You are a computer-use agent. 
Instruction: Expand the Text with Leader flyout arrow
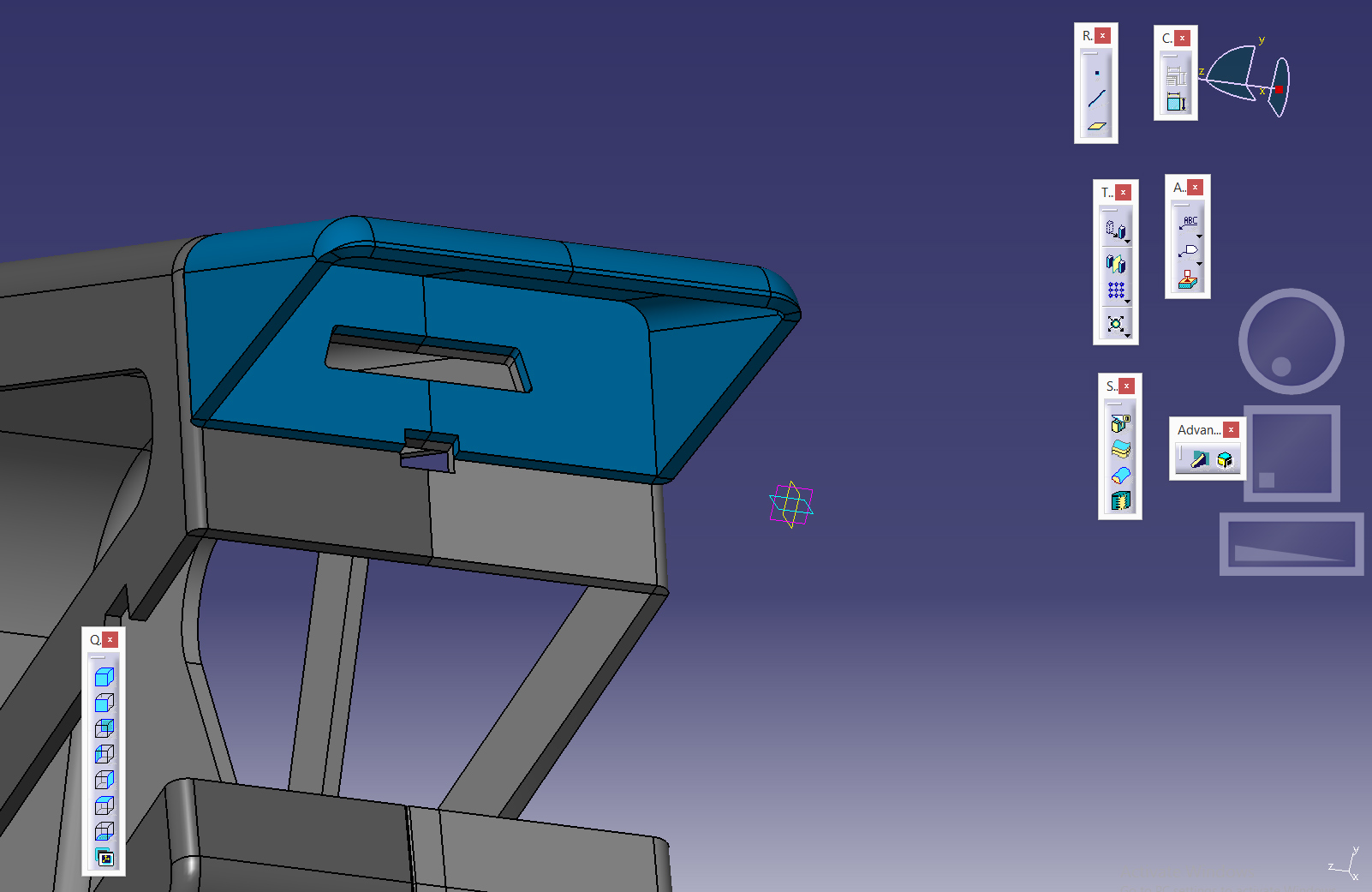click(x=1199, y=236)
